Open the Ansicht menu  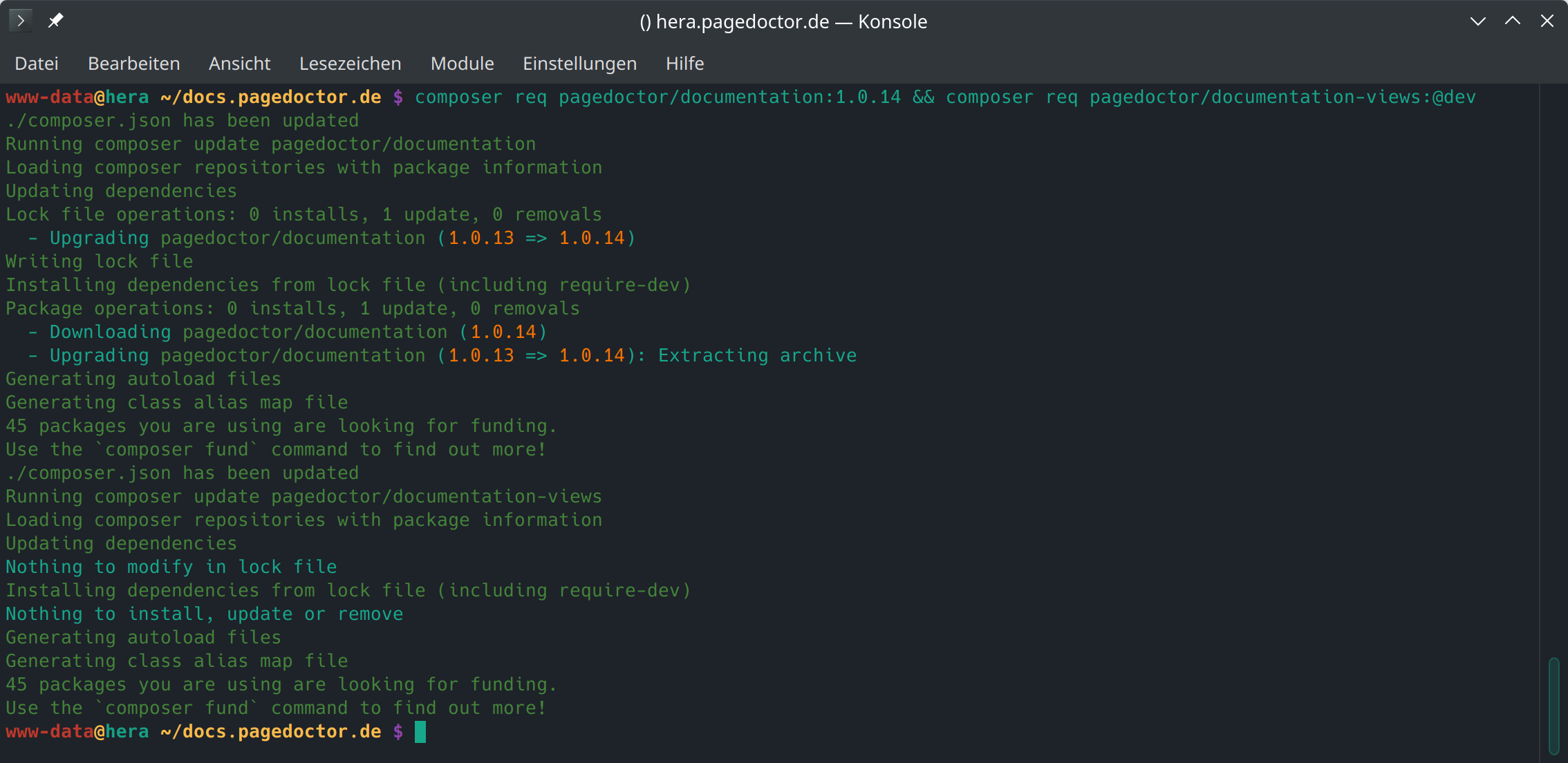[x=239, y=64]
